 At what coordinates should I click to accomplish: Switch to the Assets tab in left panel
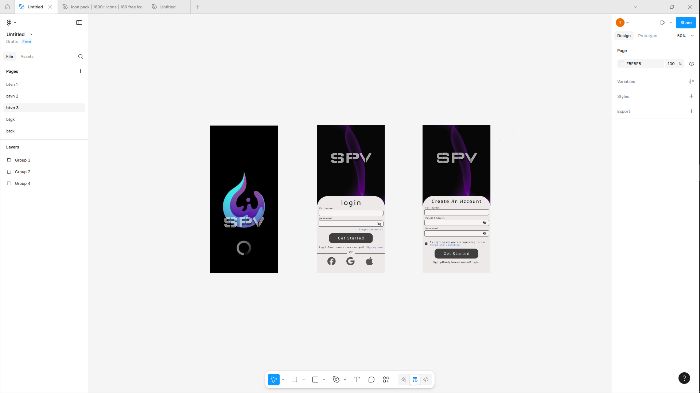tap(27, 57)
